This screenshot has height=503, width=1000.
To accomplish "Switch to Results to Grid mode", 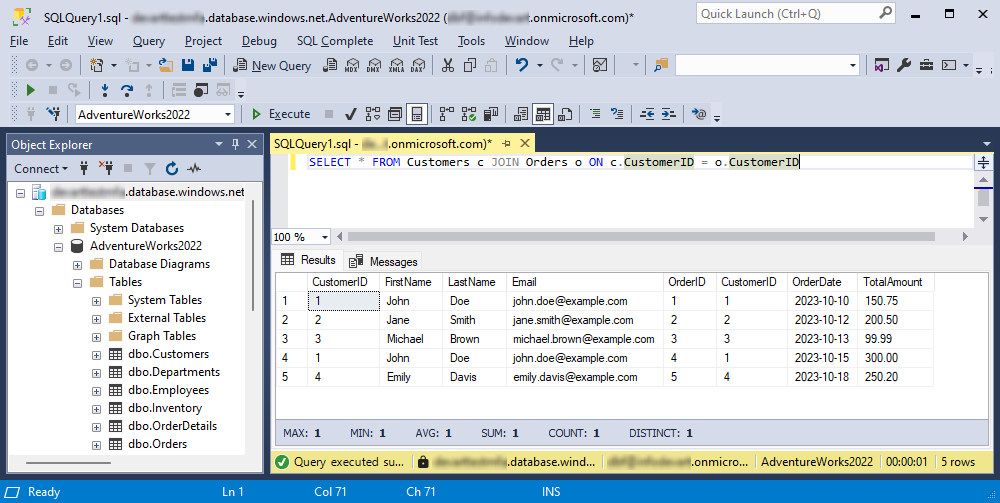I will coord(543,114).
